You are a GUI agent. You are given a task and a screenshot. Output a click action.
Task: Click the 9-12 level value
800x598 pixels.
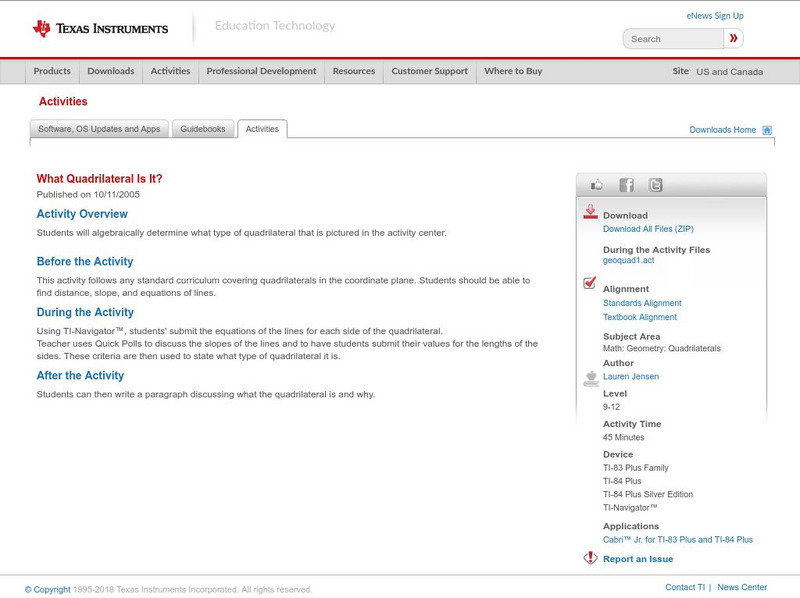[x=611, y=407]
